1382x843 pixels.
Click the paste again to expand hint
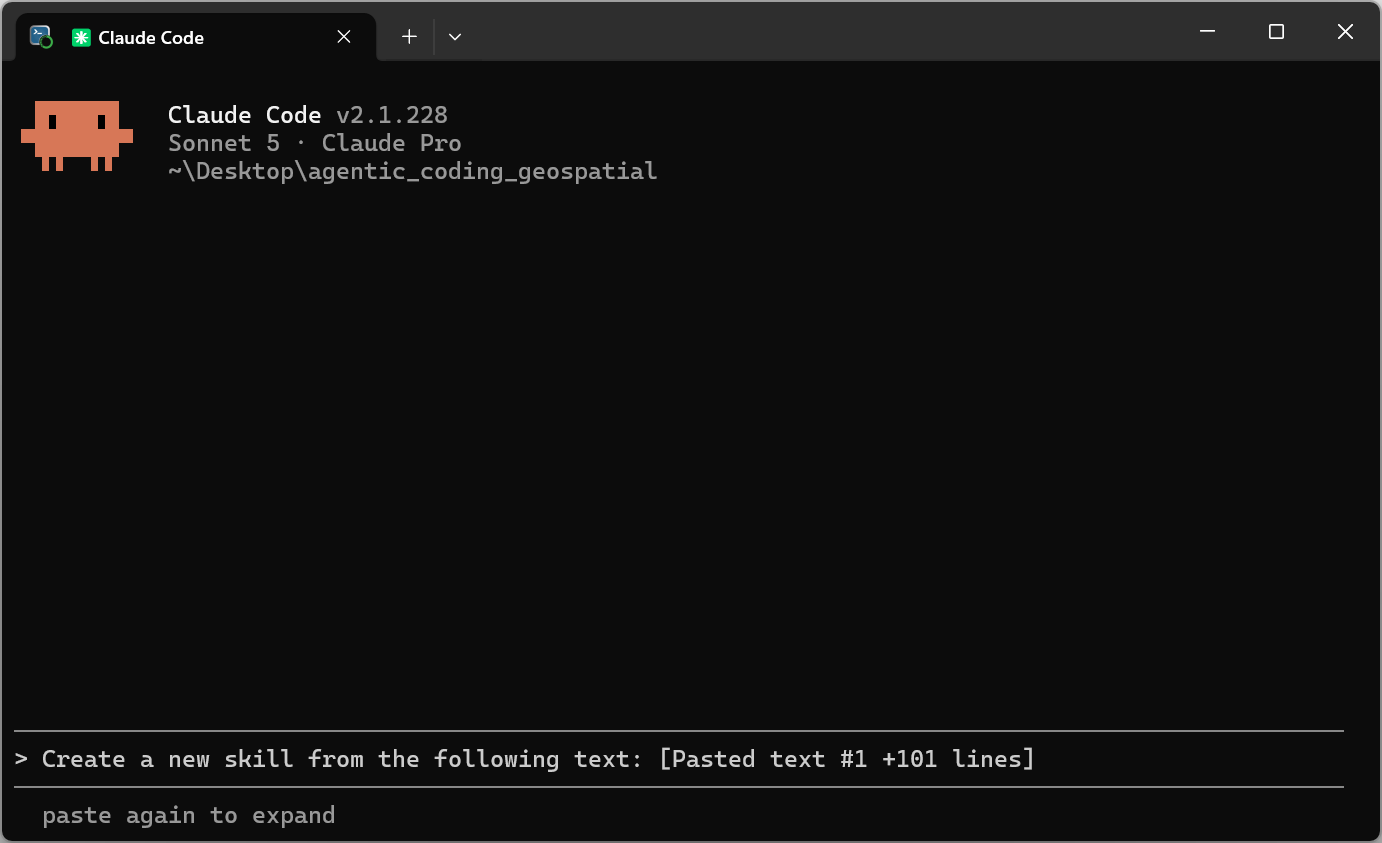pos(189,816)
